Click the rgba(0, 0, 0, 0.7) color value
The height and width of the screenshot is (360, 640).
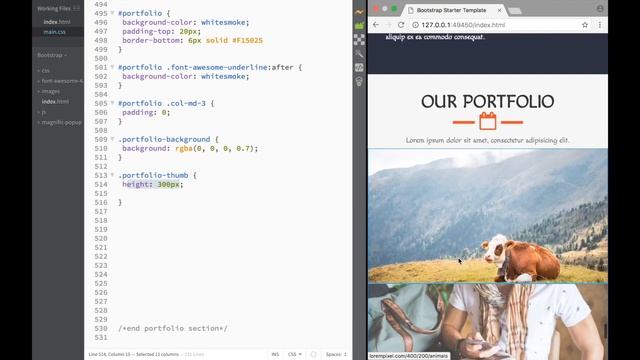pyautogui.click(x=216, y=148)
